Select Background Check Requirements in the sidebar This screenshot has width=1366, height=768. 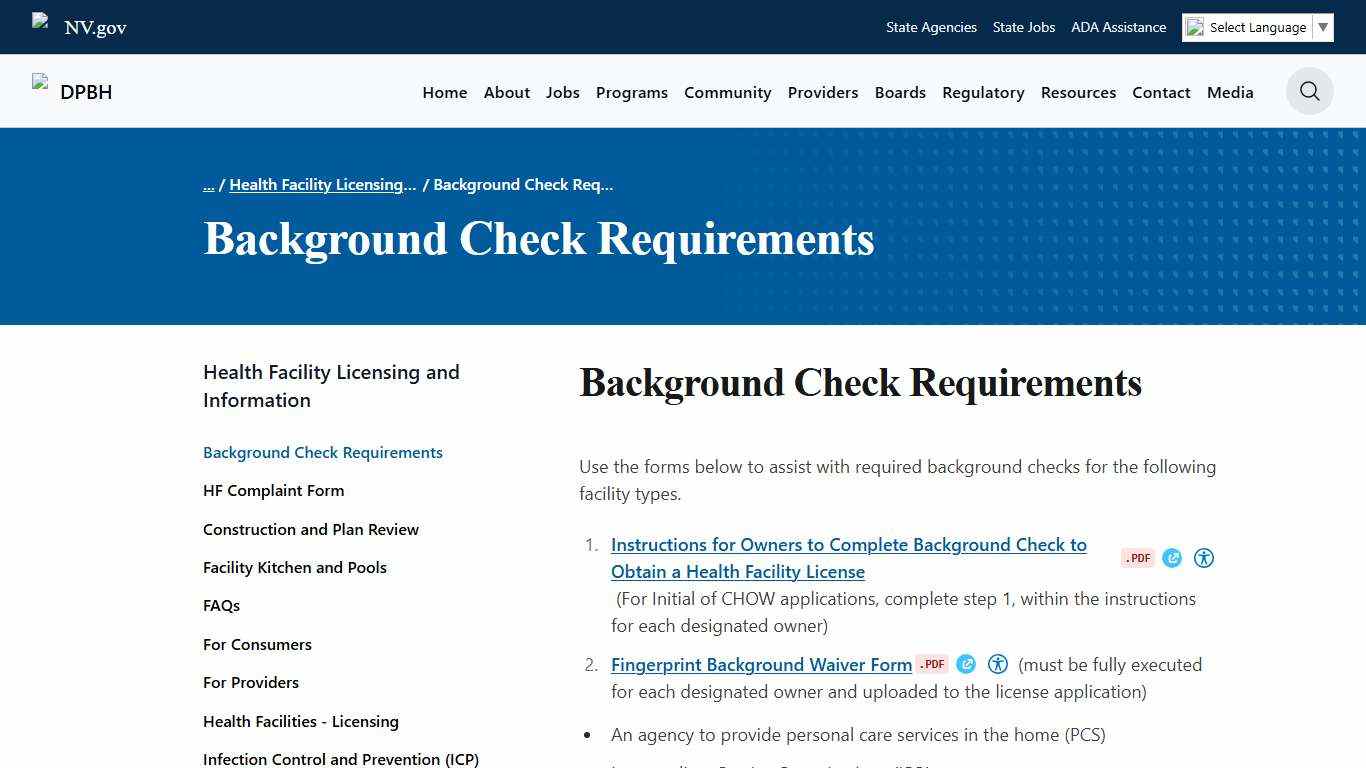coord(322,452)
